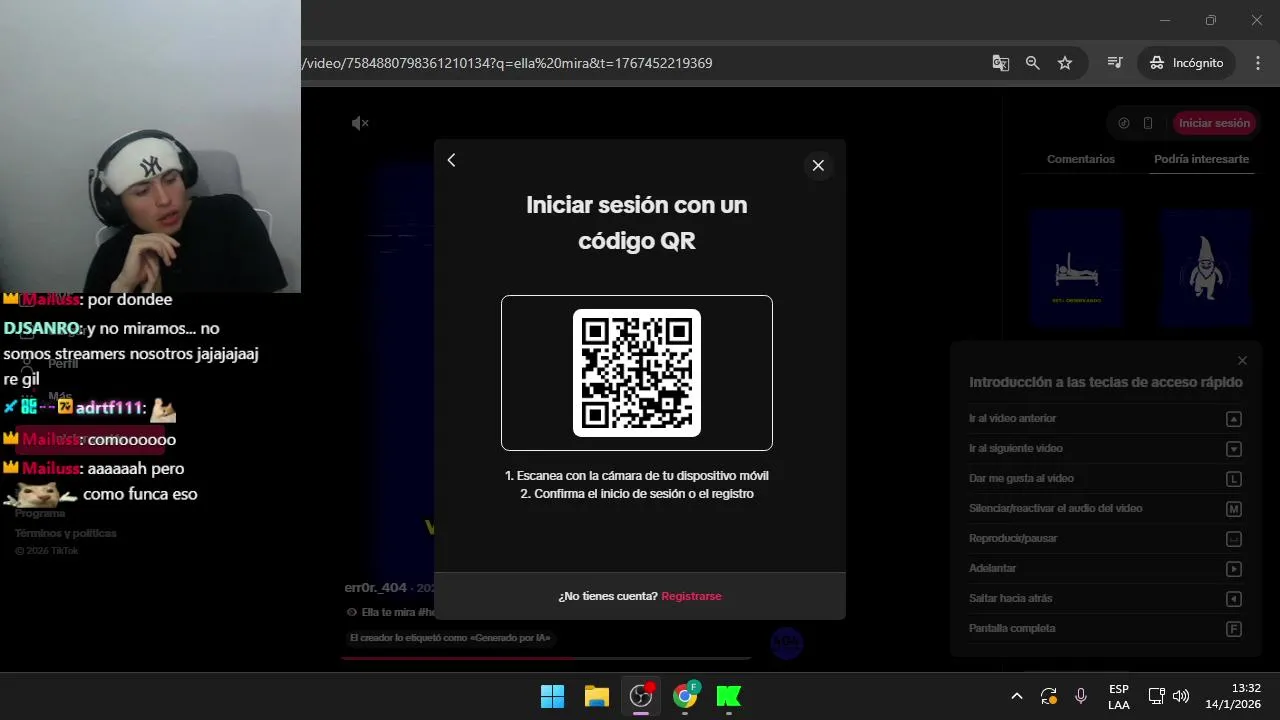Close the keyboard shortcuts panel
Screen dimensions: 1280x720
pos(1242,361)
